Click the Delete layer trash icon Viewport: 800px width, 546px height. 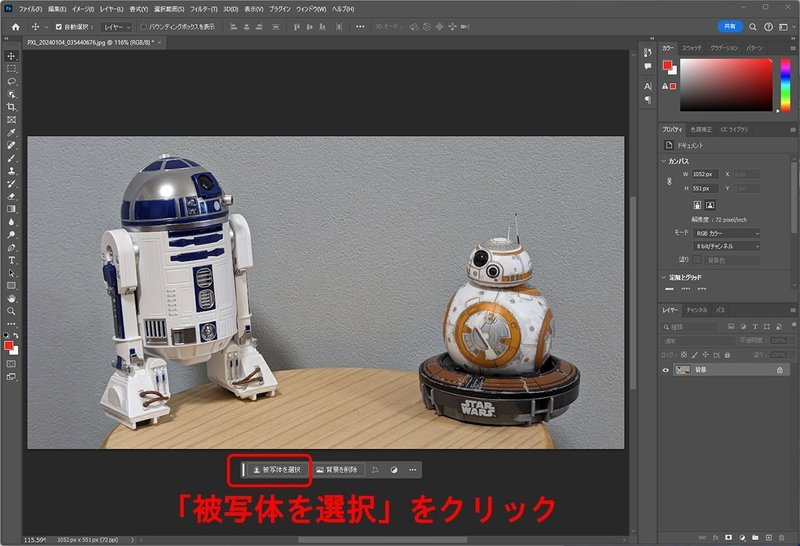[782, 537]
